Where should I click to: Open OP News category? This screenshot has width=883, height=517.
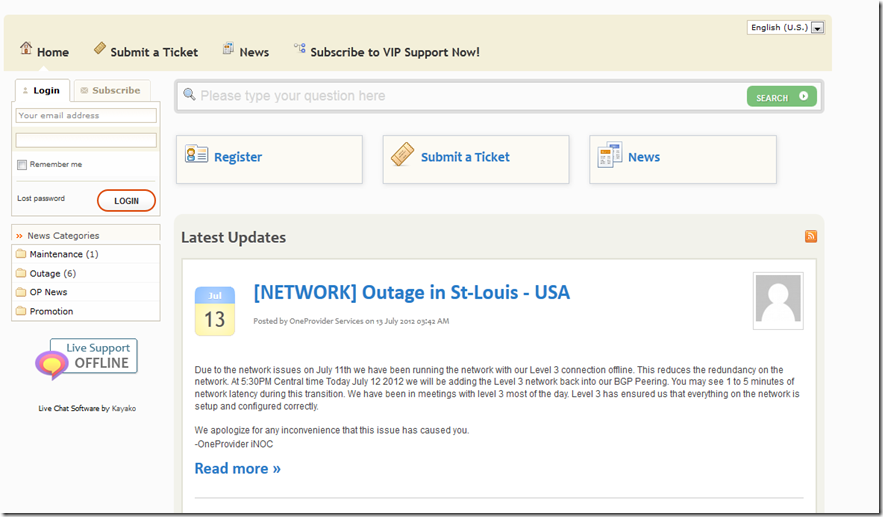[48, 292]
